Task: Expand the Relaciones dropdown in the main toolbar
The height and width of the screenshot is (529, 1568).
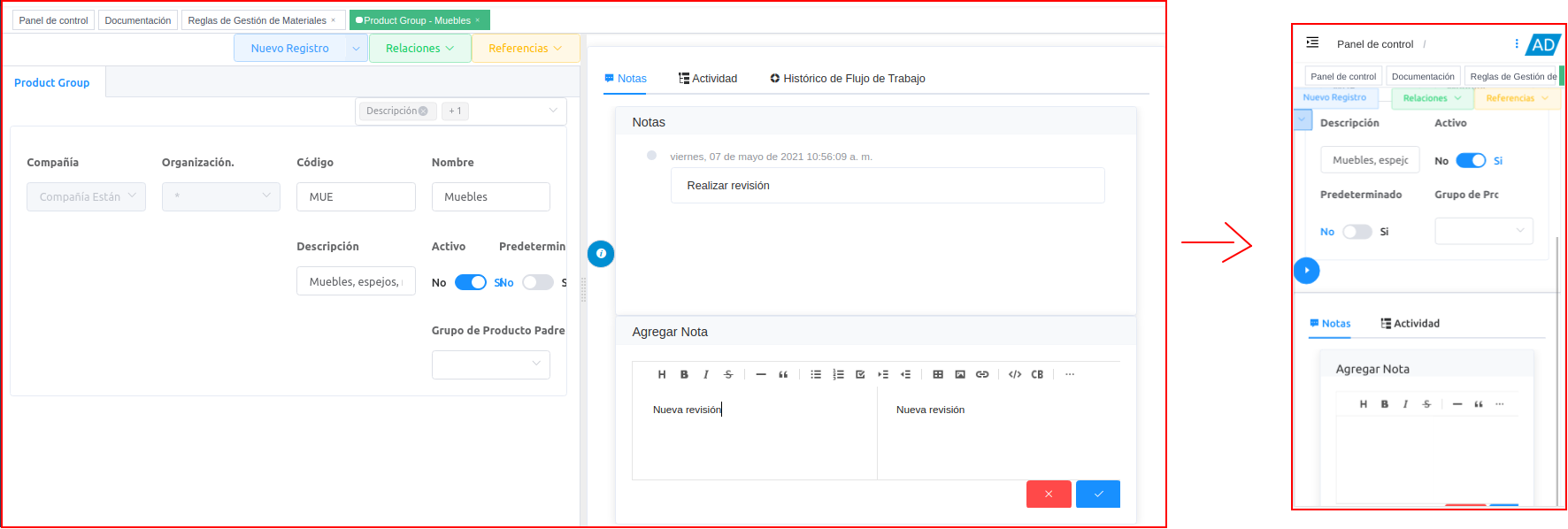Action: (419, 49)
